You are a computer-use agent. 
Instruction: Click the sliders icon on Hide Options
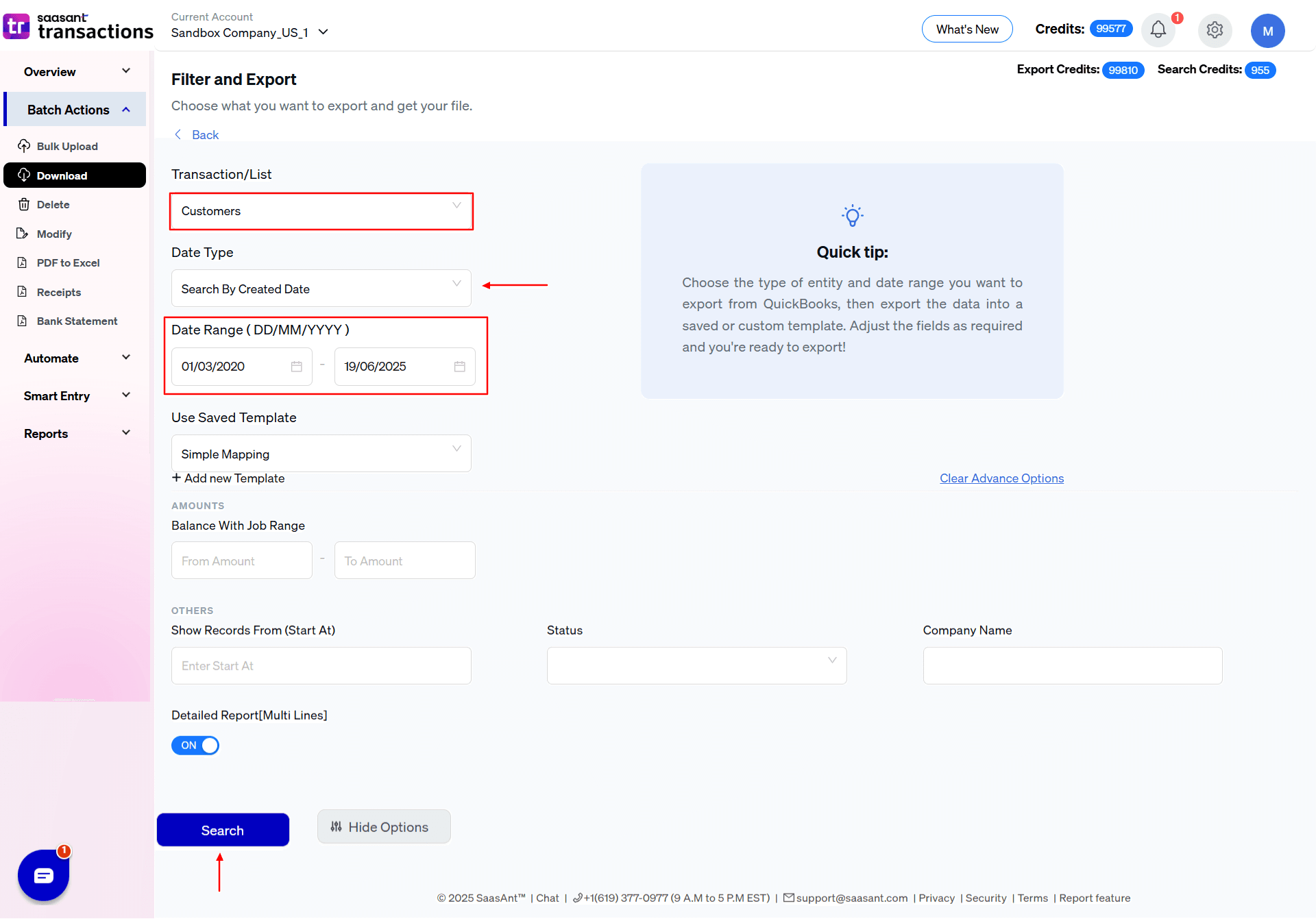pos(337,827)
